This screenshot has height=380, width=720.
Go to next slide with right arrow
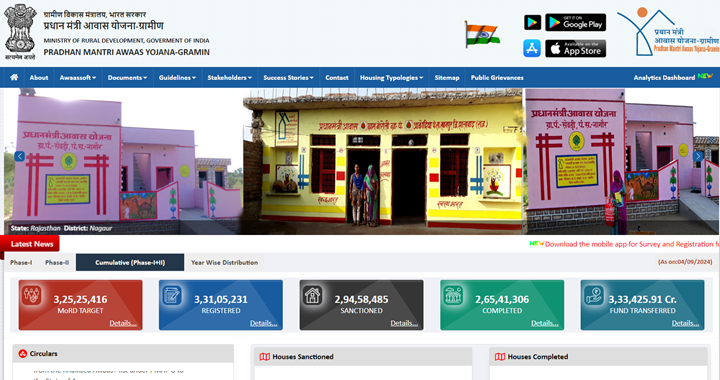click(x=698, y=156)
